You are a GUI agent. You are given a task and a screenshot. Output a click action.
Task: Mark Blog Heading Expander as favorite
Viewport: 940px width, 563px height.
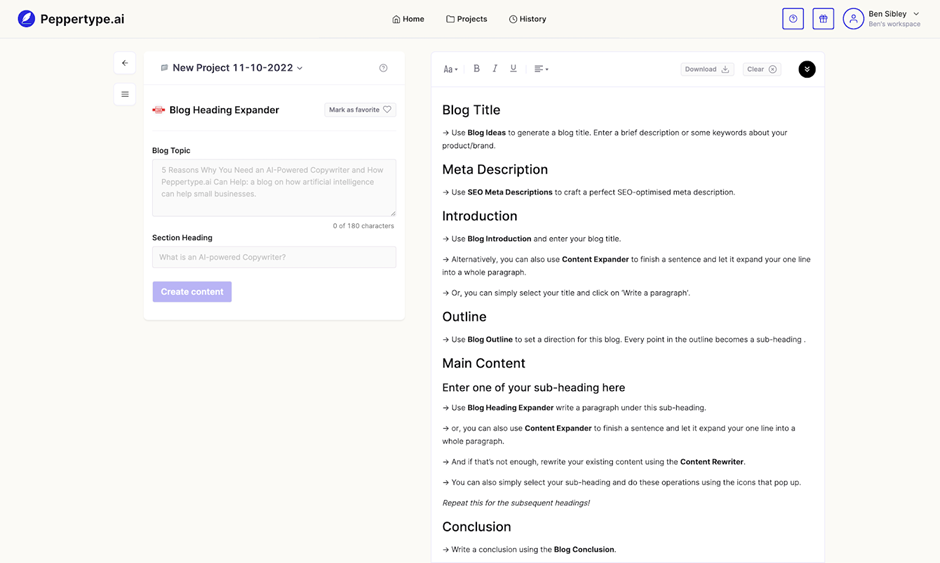pos(360,110)
